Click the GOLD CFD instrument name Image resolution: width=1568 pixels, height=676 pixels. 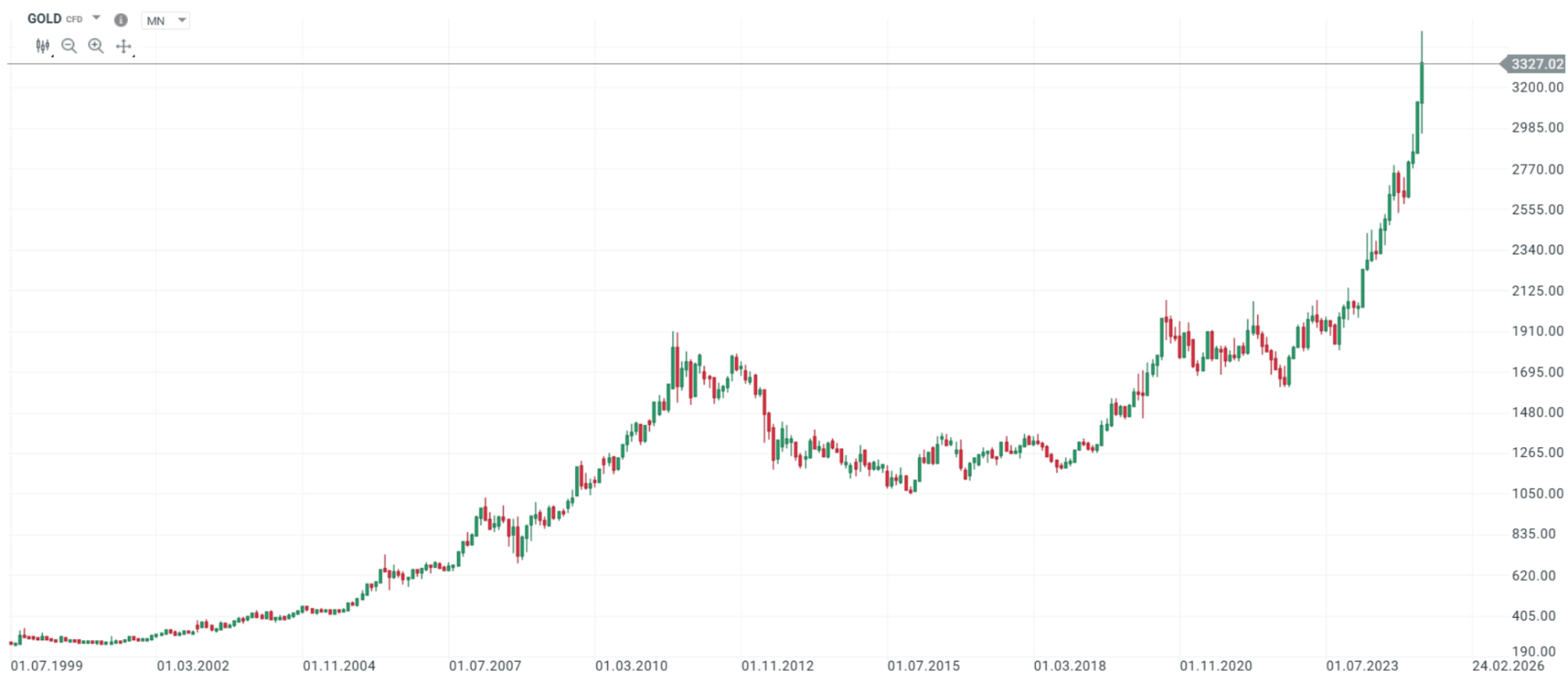point(54,19)
